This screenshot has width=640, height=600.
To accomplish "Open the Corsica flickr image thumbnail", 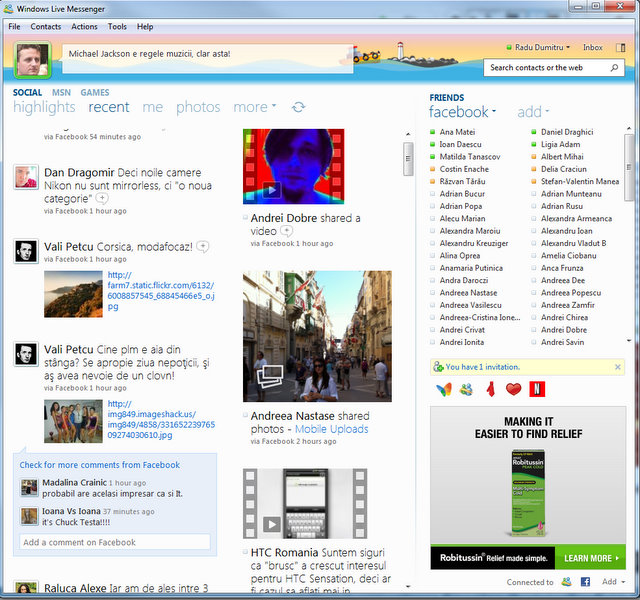I will [x=73, y=294].
